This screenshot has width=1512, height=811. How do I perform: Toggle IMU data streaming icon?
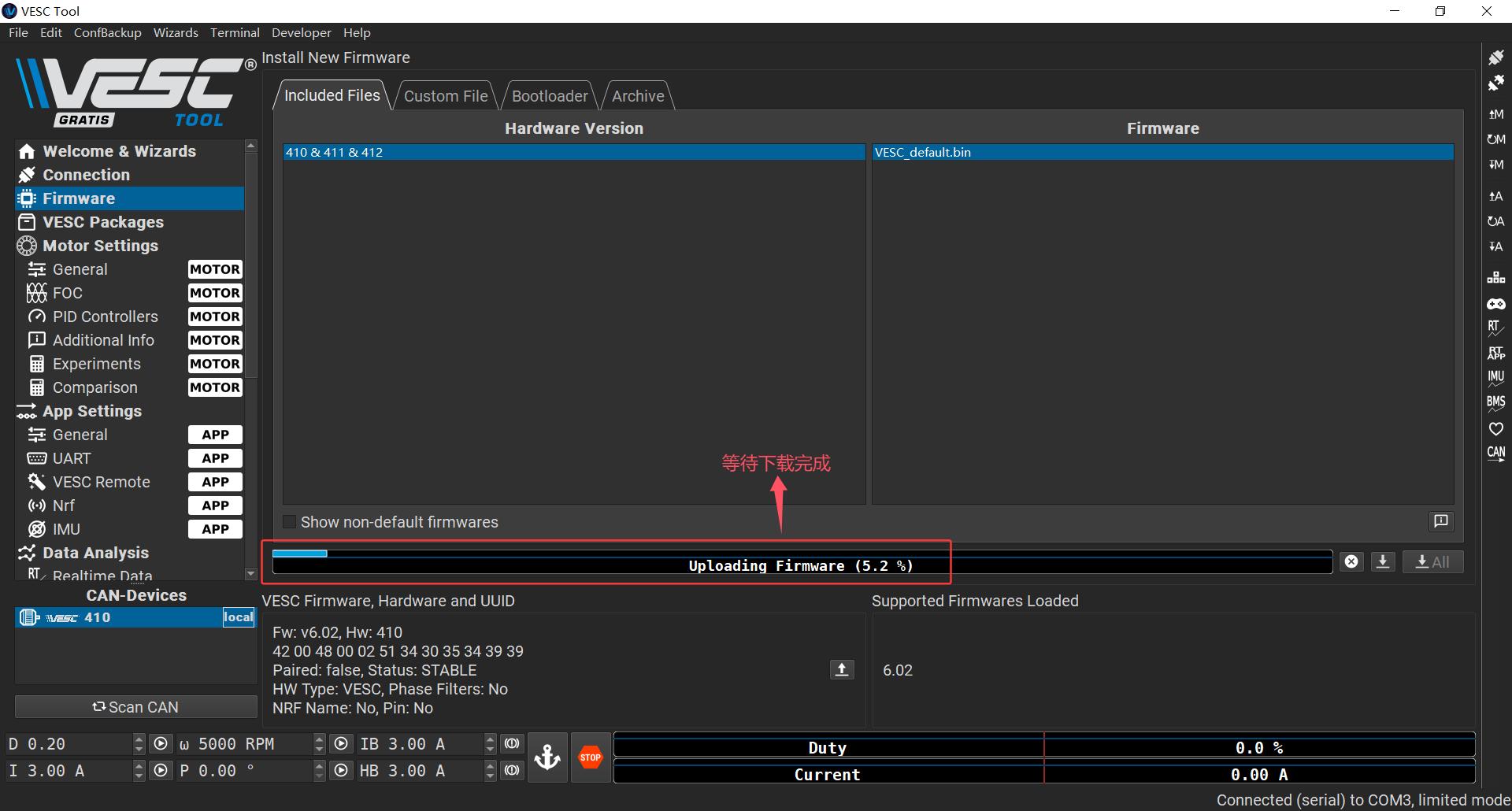[x=1495, y=379]
